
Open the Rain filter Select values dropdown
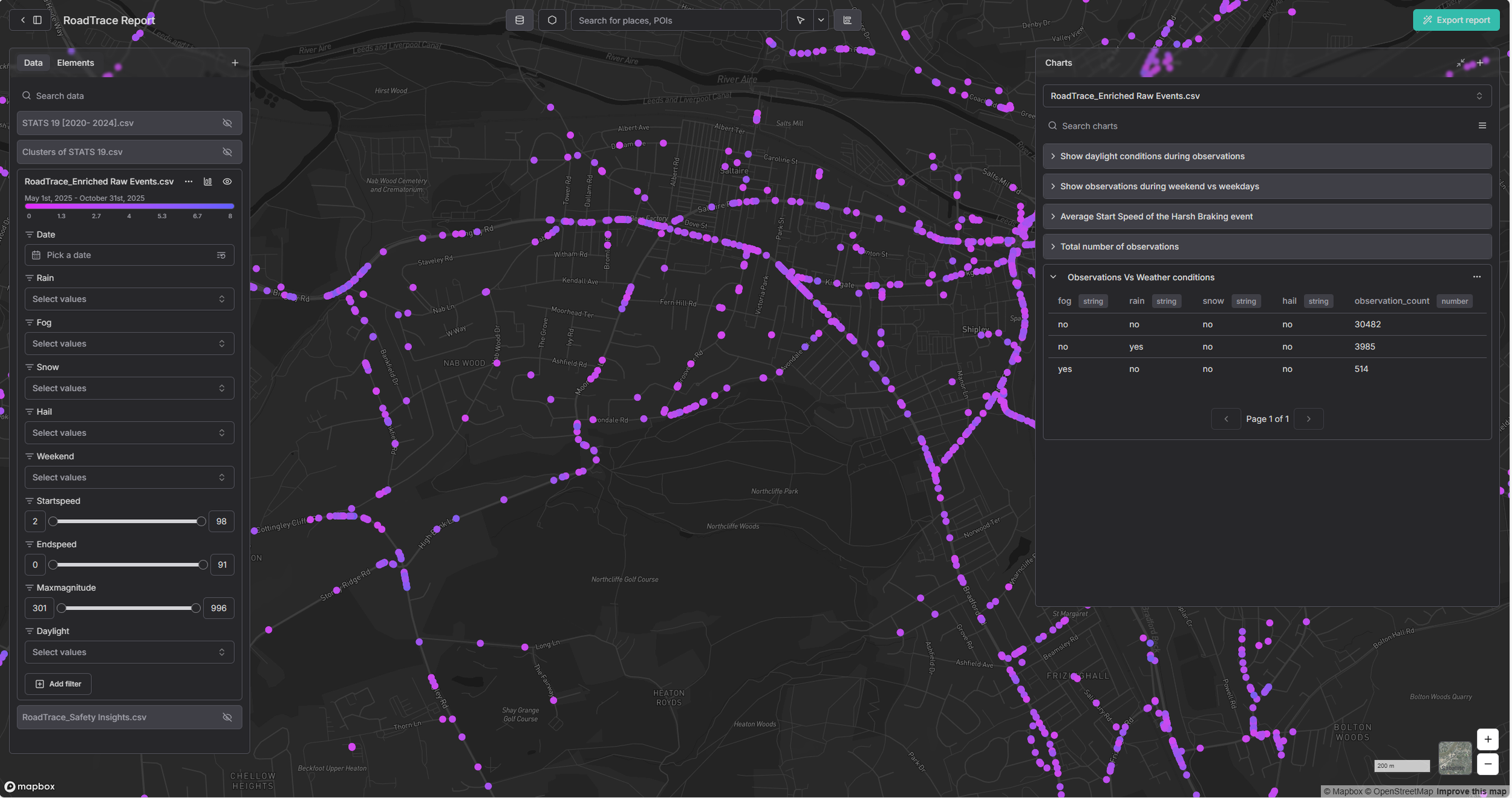(129, 299)
